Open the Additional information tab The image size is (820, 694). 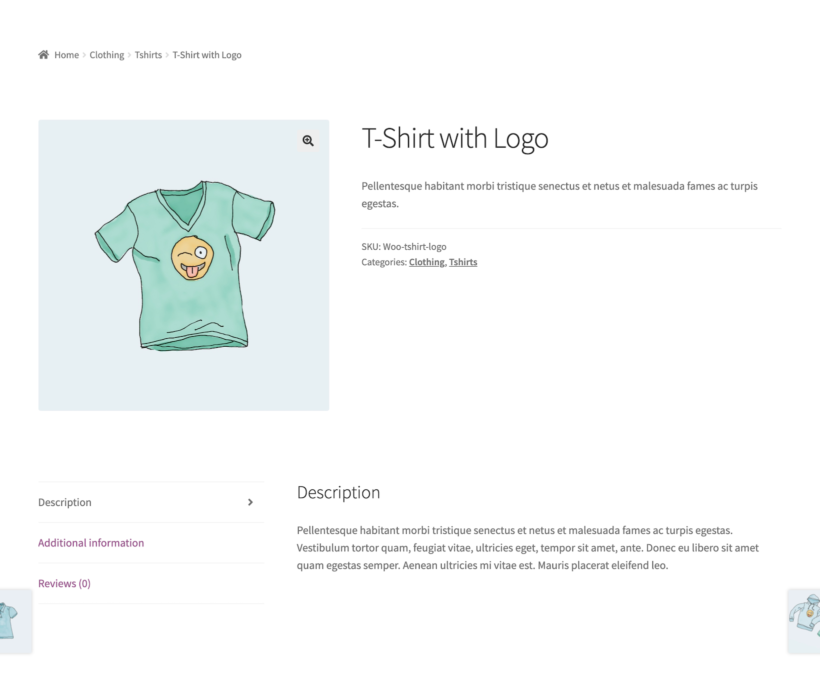[x=90, y=542]
